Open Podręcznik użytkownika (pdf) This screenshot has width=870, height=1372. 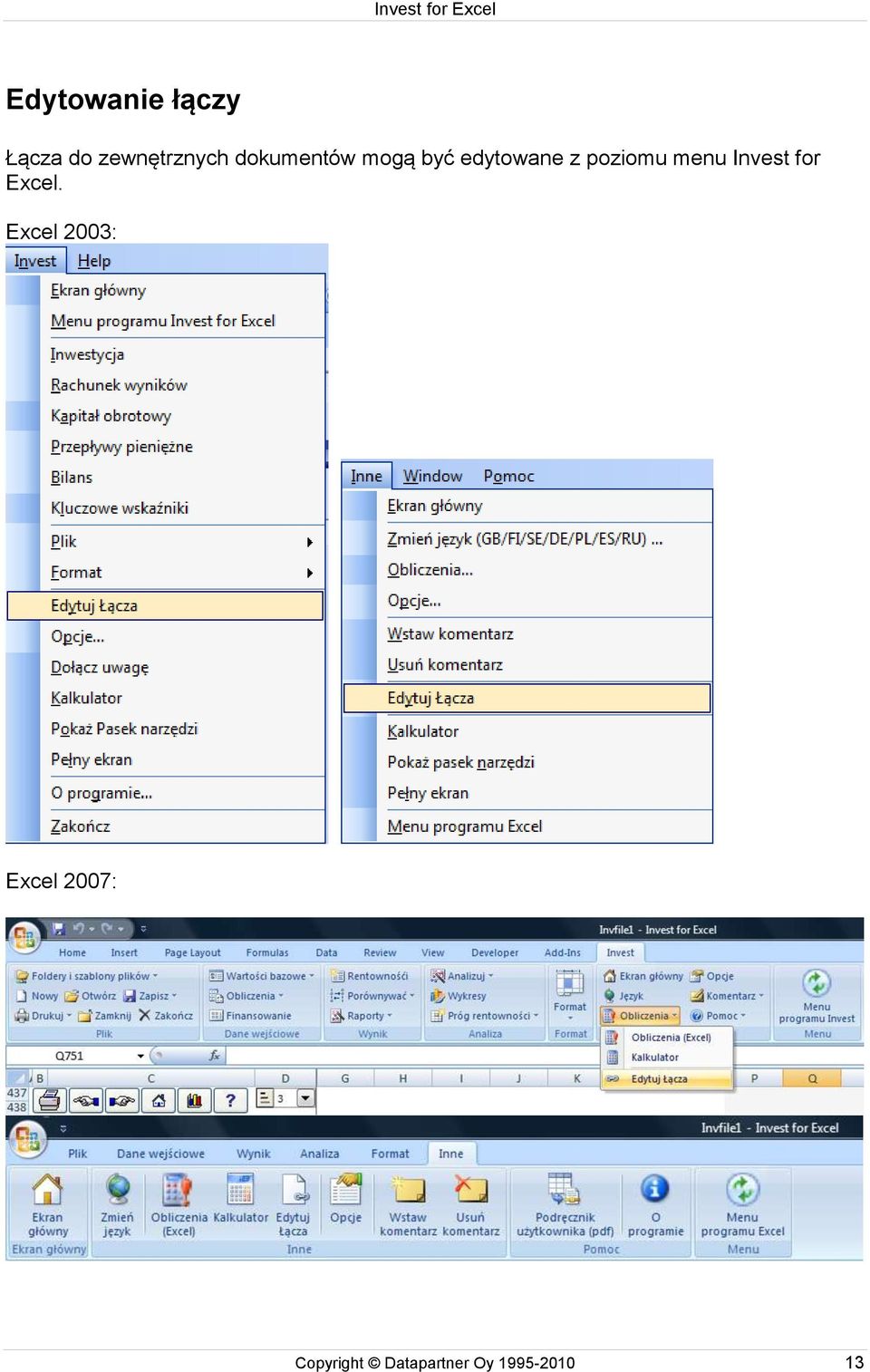(x=565, y=1205)
